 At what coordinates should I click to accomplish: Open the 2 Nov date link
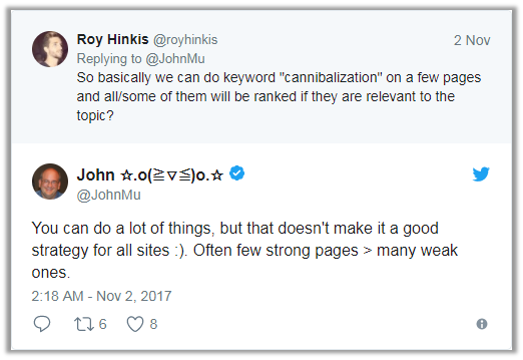472,40
